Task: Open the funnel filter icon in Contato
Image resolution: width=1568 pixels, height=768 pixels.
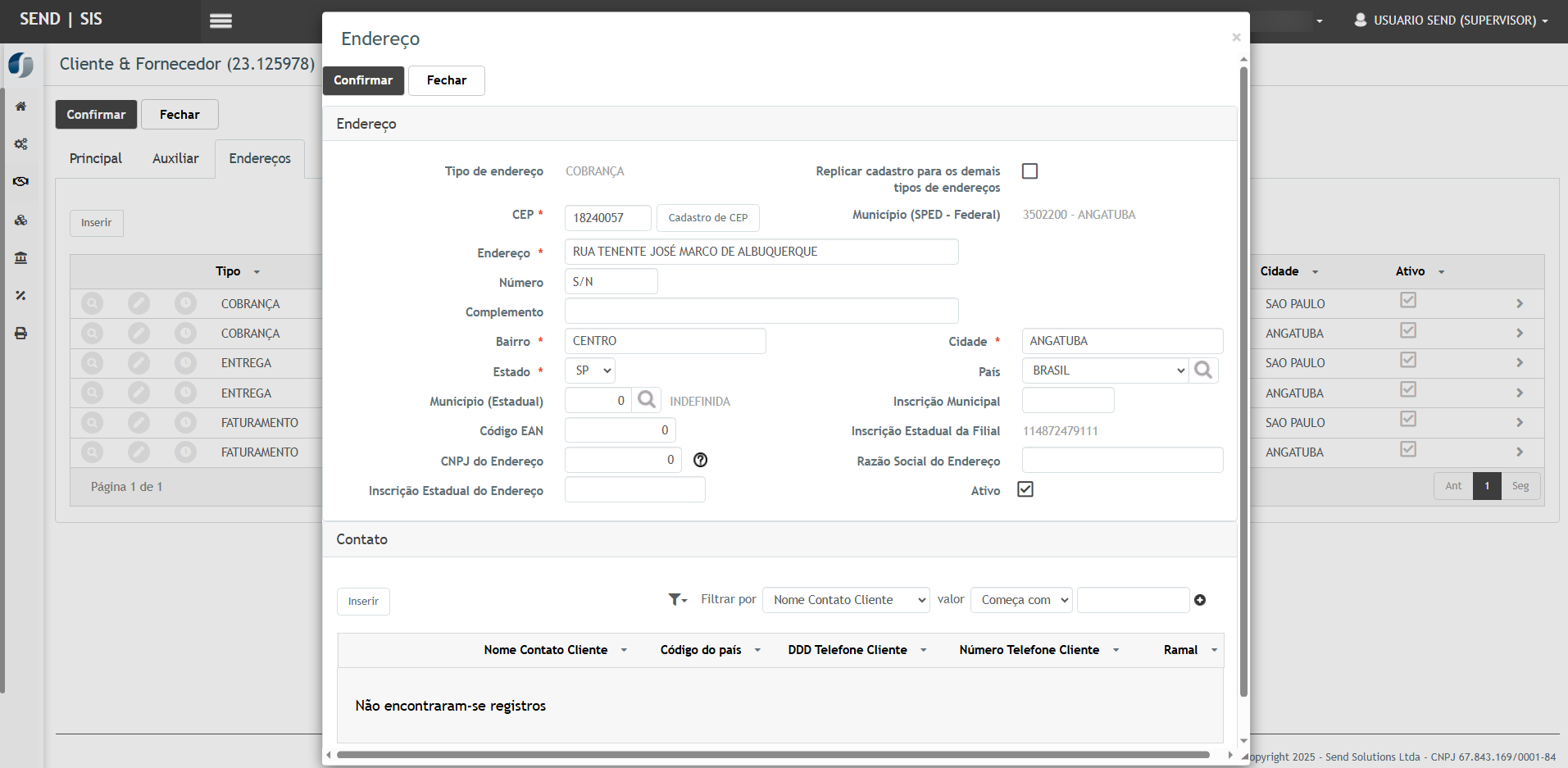Action: tap(677, 600)
